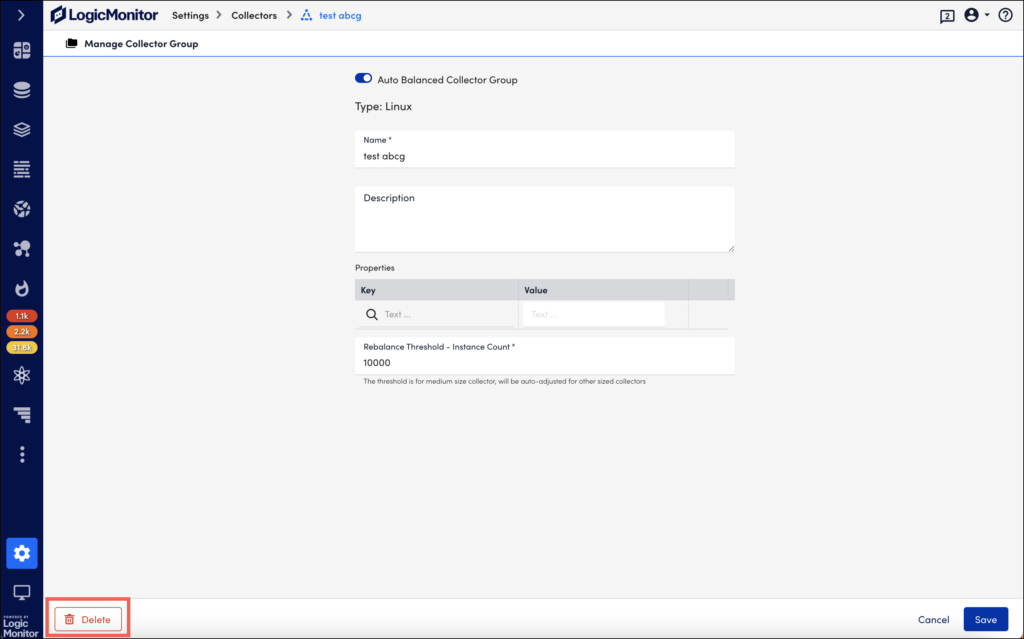This screenshot has height=639, width=1024.
Task: Disable the Auto Balanced Collector Group toggle
Action: (x=363, y=77)
